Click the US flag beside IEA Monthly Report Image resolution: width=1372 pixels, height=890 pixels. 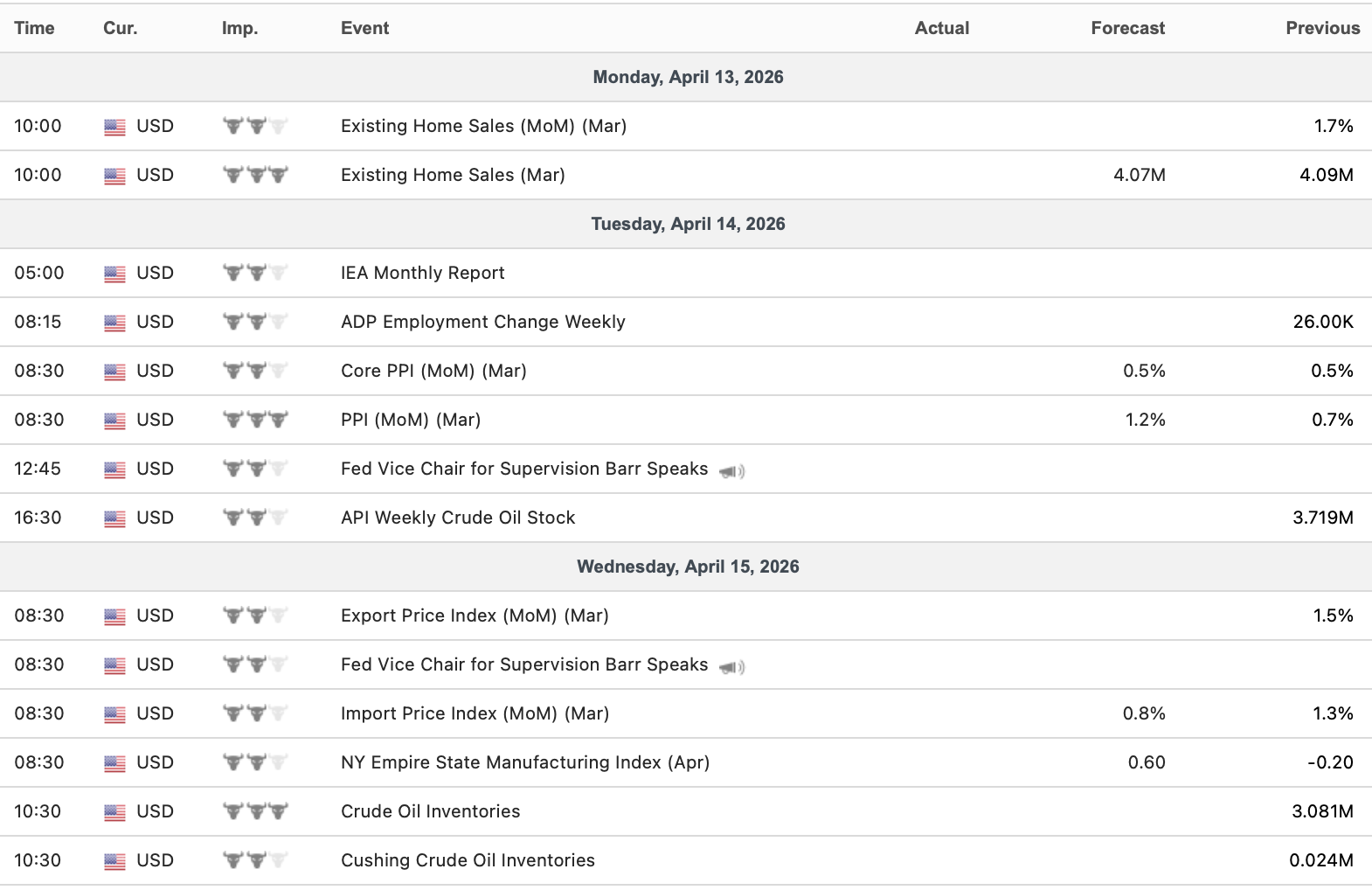pos(114,274)
